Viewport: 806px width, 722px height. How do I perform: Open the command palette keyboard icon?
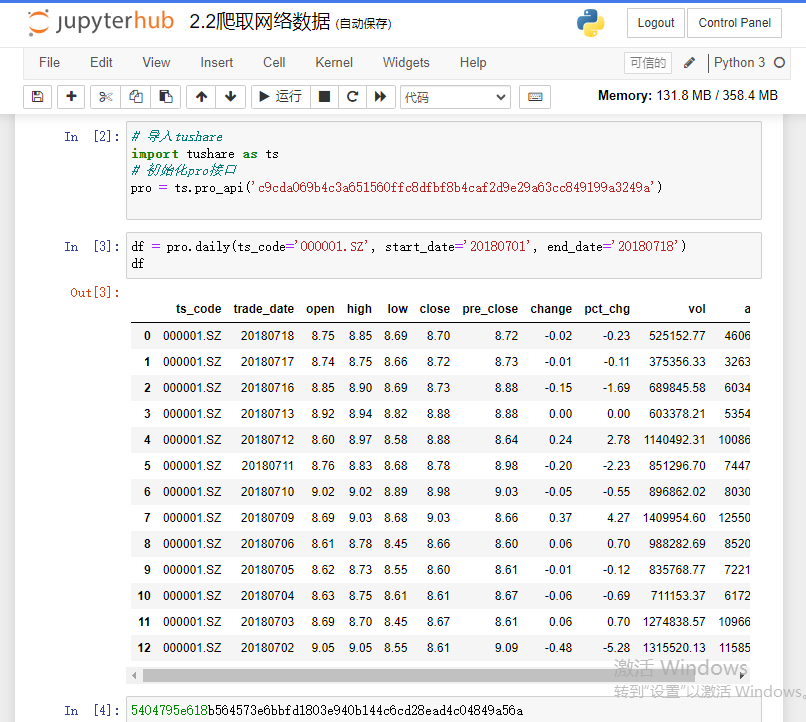click(535, 97)
